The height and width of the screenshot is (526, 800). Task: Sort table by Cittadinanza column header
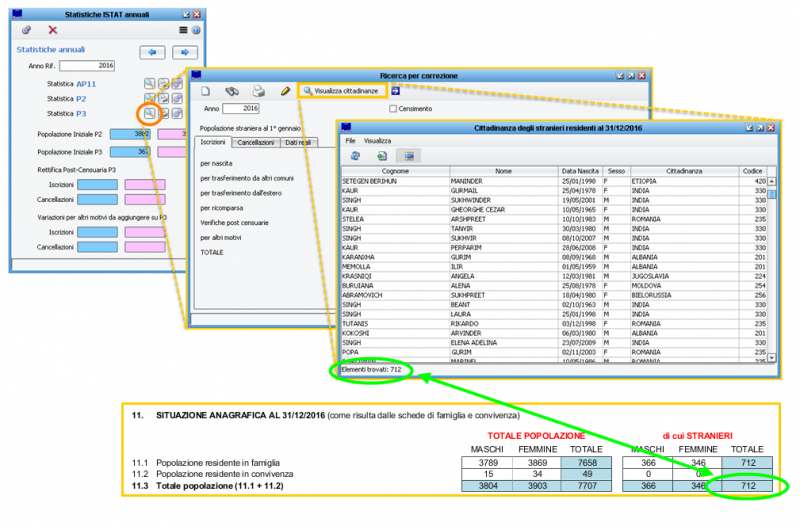[684, 171]
